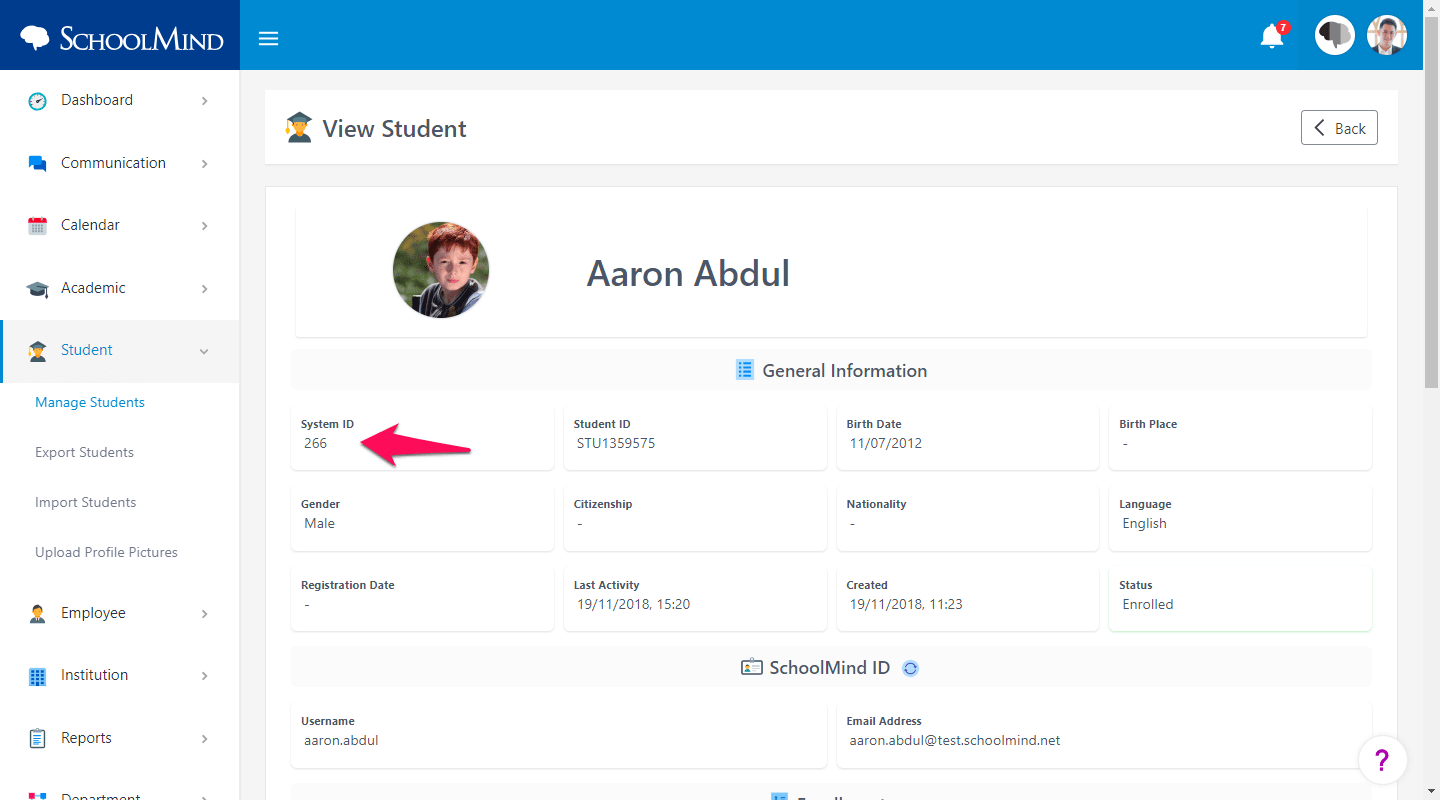Viewport: 1440px width, 800px height.
Task: Click the Employee icon in sidebar
Action: (37, 614)
